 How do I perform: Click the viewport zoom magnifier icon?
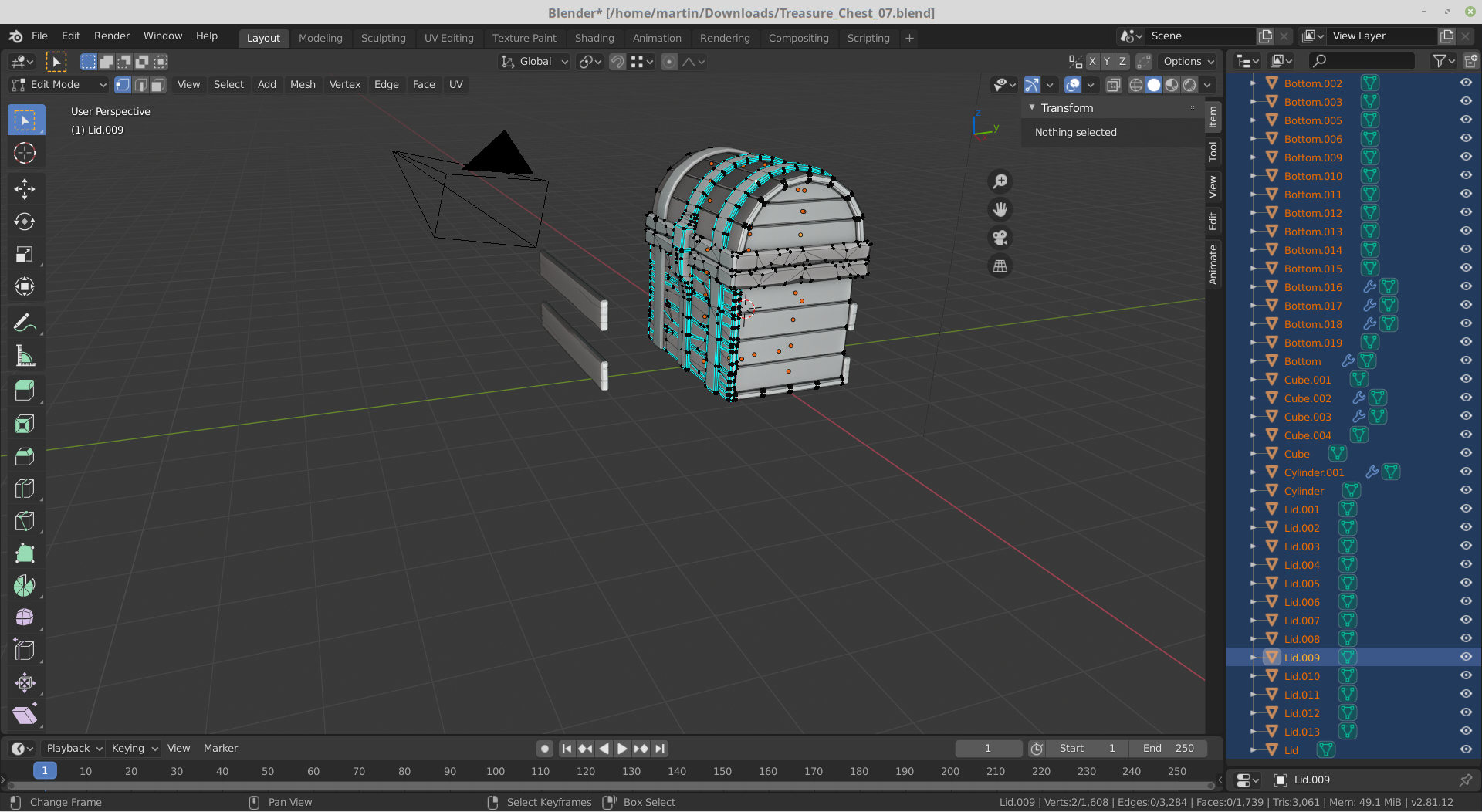pos(1000,181)
